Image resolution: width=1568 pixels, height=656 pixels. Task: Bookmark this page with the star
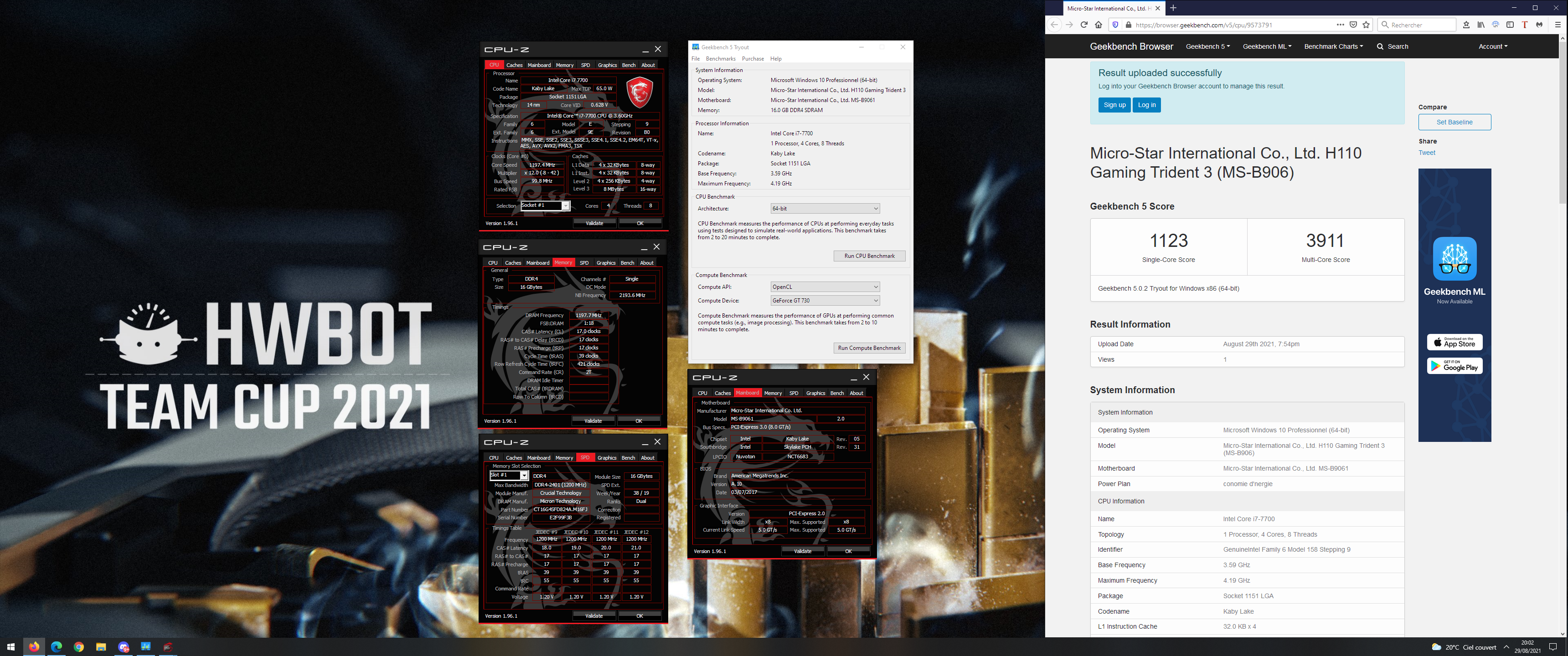click(1366, 25)
